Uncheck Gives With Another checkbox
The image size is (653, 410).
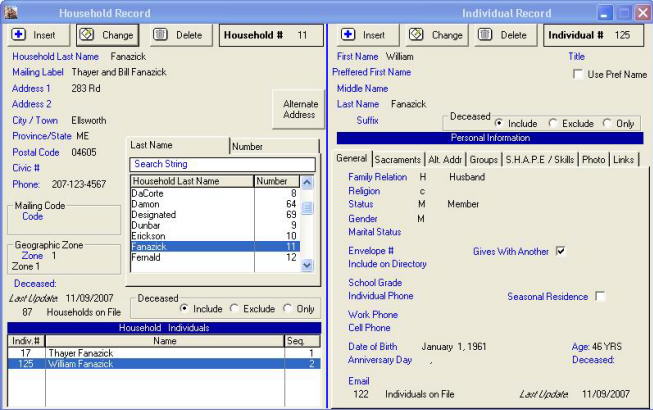click(x=560, y=251)
